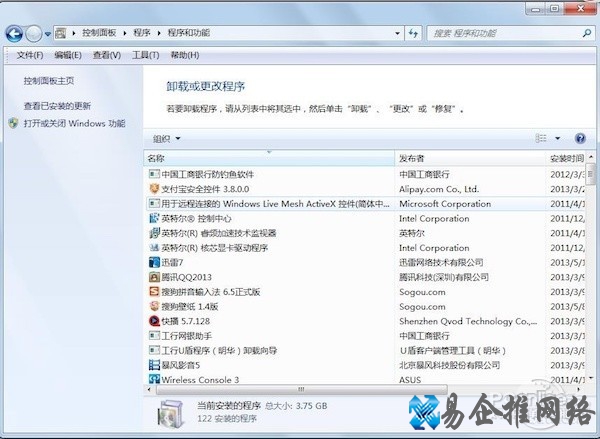Click the installed programs icon in details pane
600x439 pixels.
pyautogui.click(x=171, y=413)
